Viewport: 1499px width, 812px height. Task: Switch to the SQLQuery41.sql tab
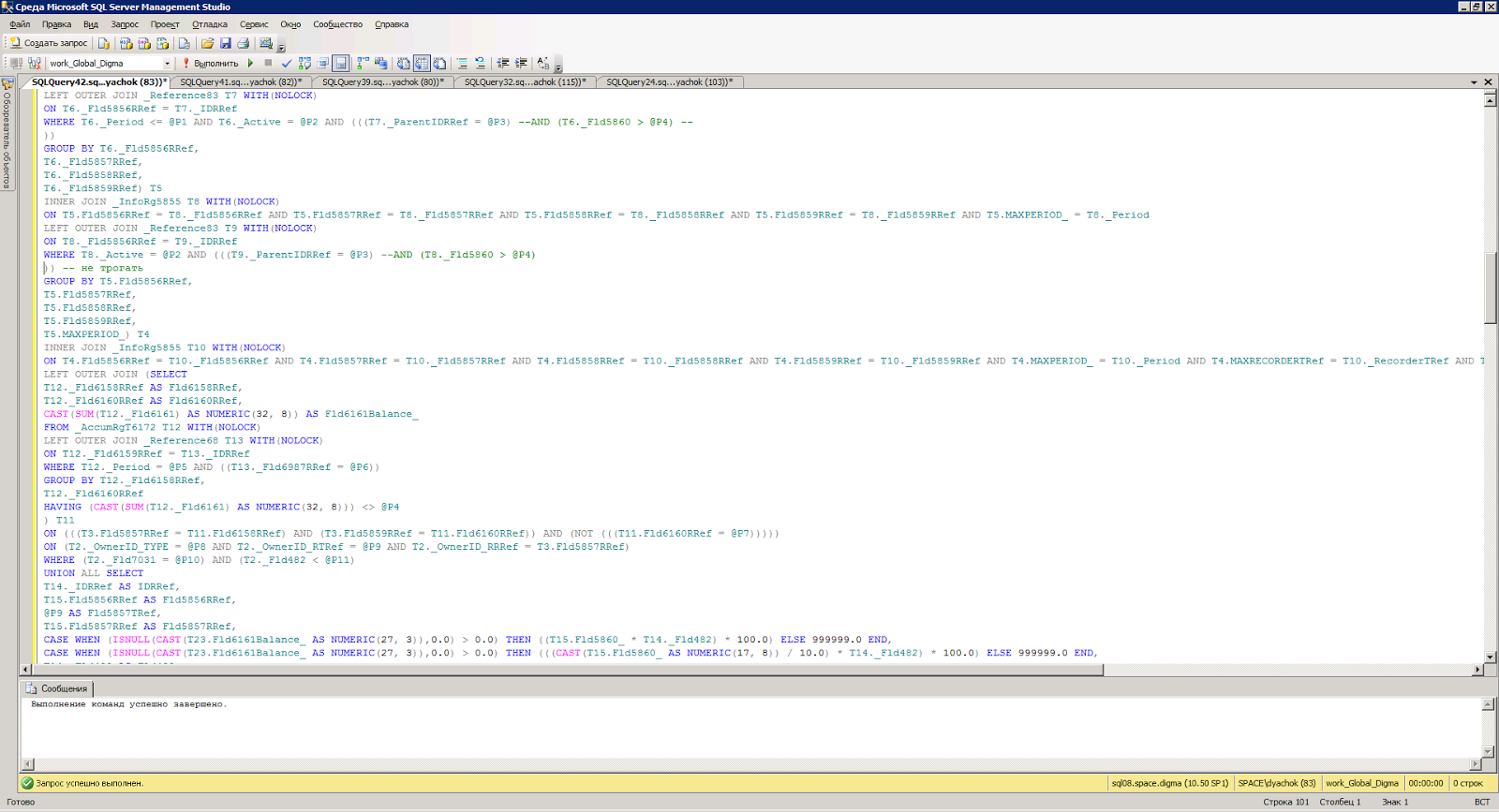[x=241, y=82]
